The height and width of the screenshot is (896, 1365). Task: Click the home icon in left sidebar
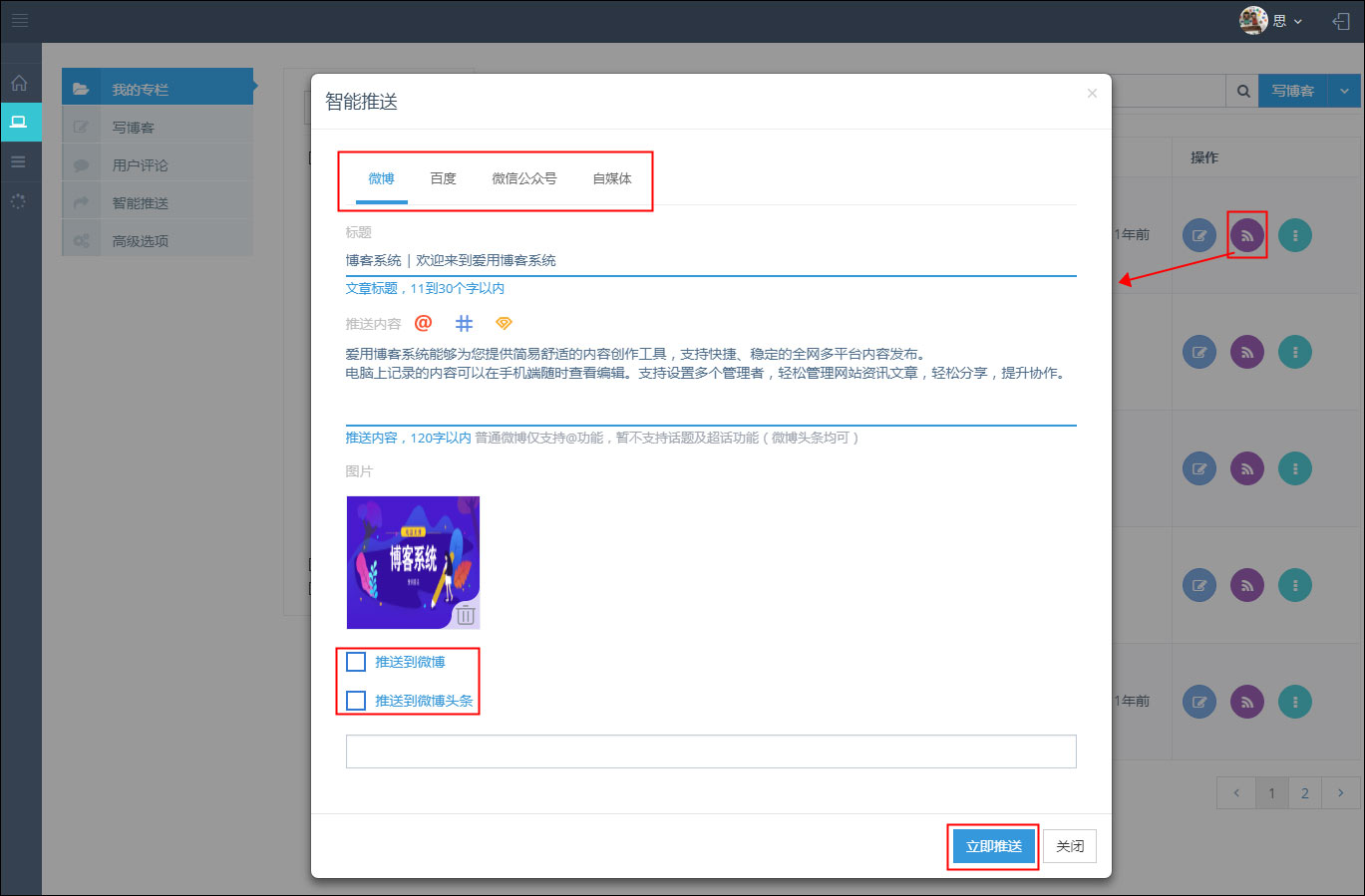click(x=19, y=83)
